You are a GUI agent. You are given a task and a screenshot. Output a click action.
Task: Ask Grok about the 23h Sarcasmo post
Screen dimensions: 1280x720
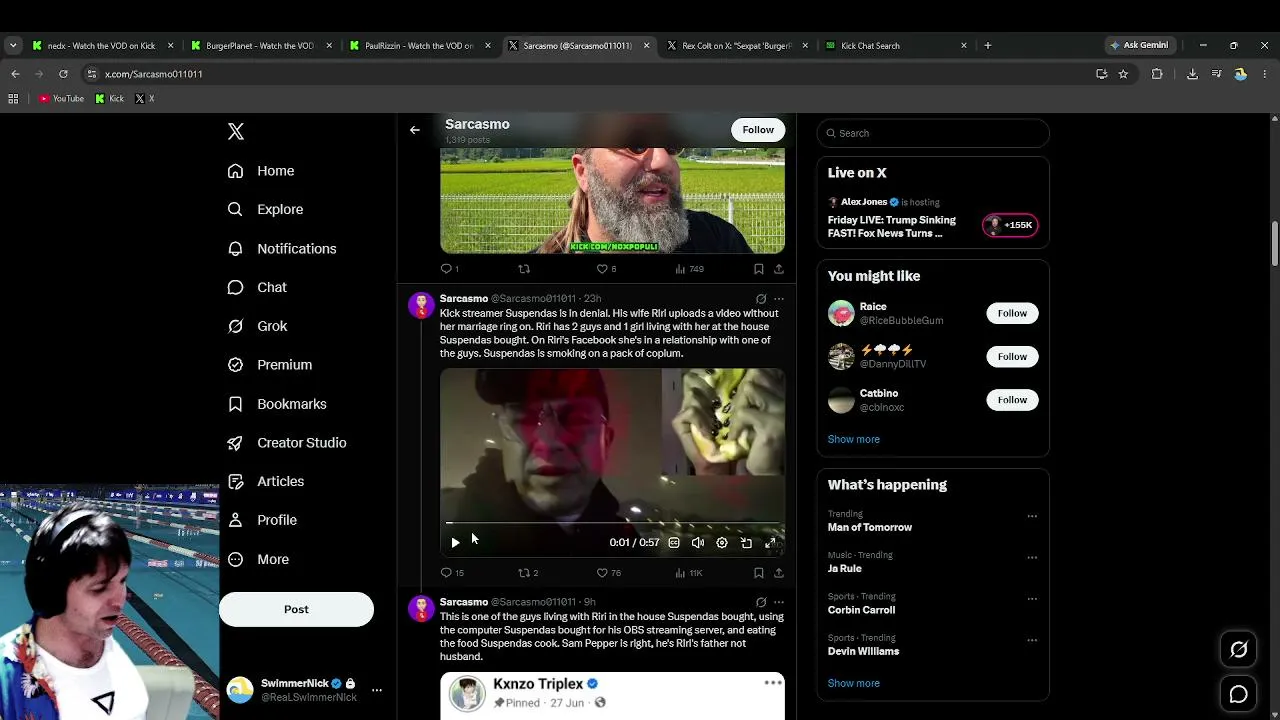[x=761, y=299]
